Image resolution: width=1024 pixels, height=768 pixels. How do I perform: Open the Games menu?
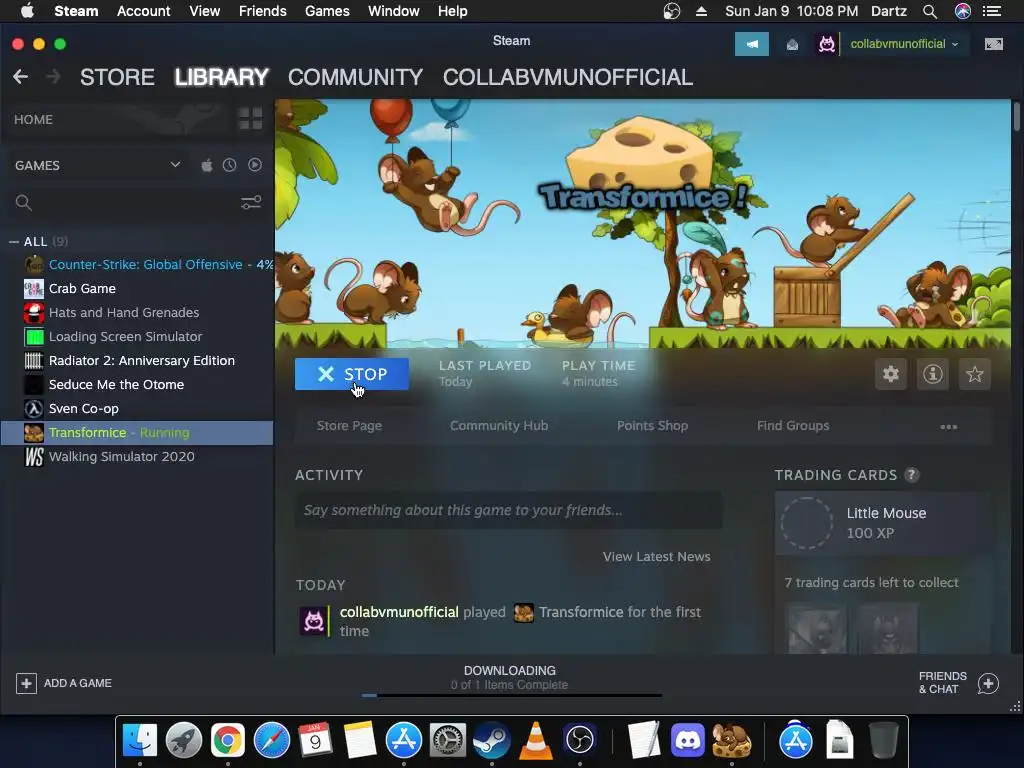(x=327, y=11)
